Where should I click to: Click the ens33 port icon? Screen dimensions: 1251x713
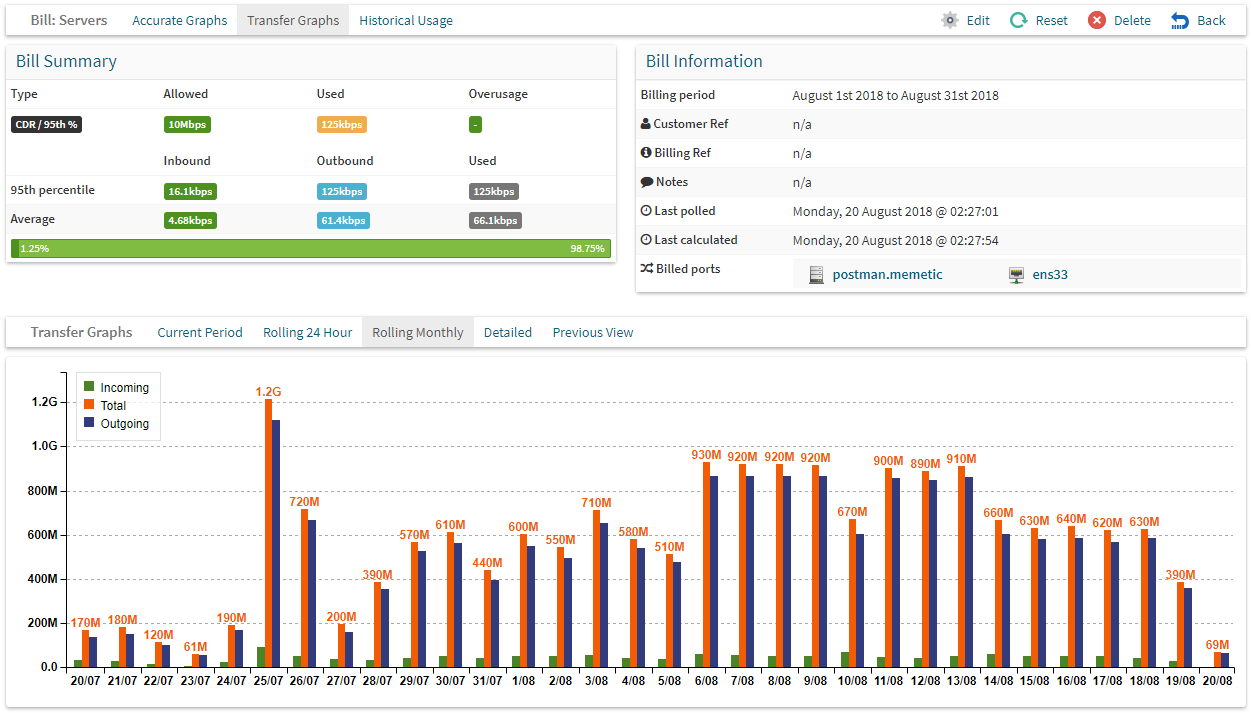(x=1017, y=274)
